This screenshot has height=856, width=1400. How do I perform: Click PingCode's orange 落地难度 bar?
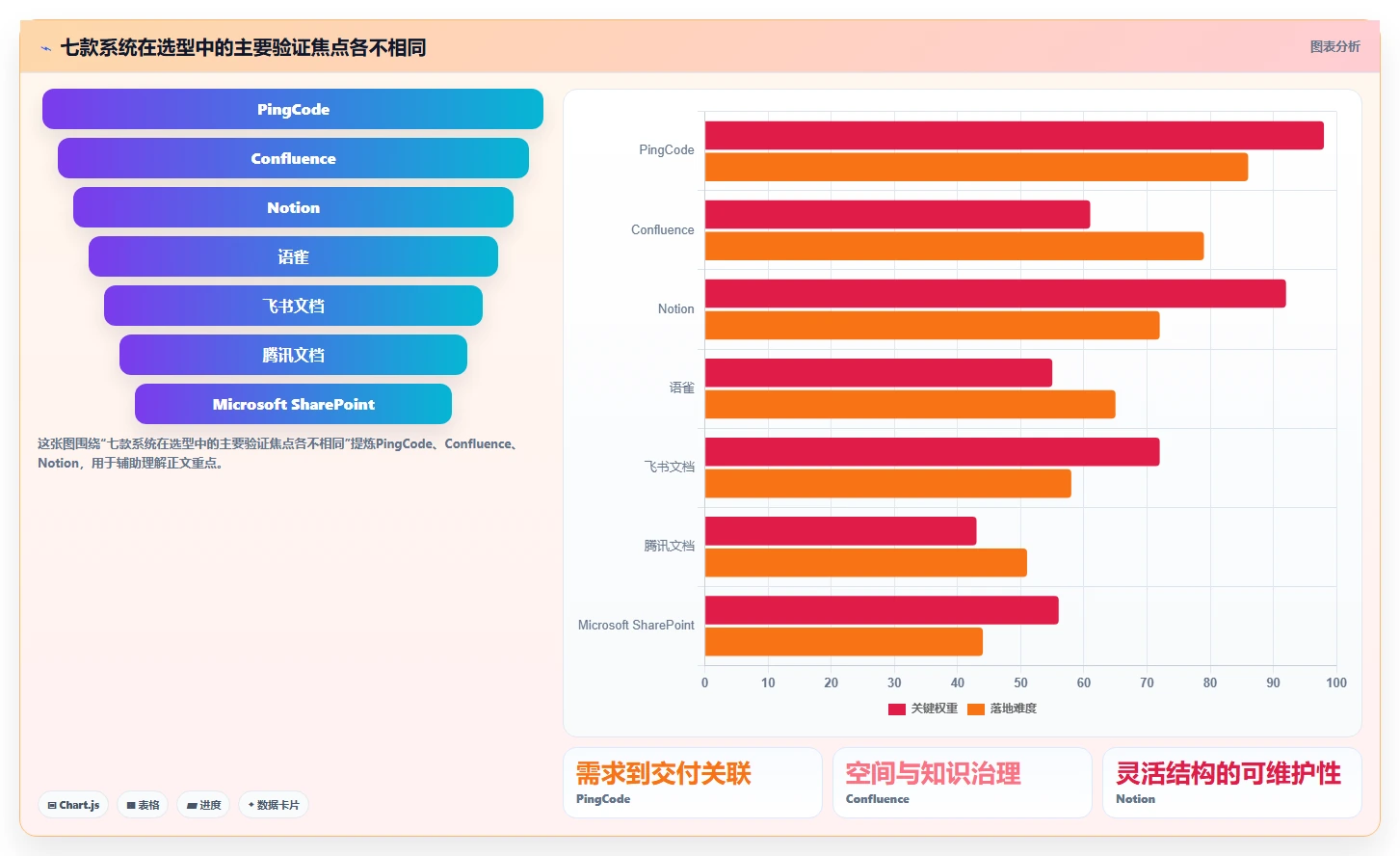coord(976,167)
